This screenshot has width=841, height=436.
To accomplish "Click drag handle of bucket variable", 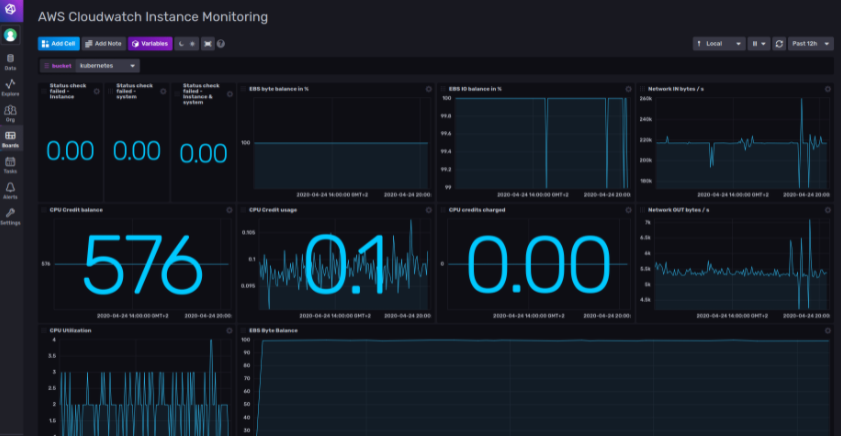I will [x=47, y=66].
